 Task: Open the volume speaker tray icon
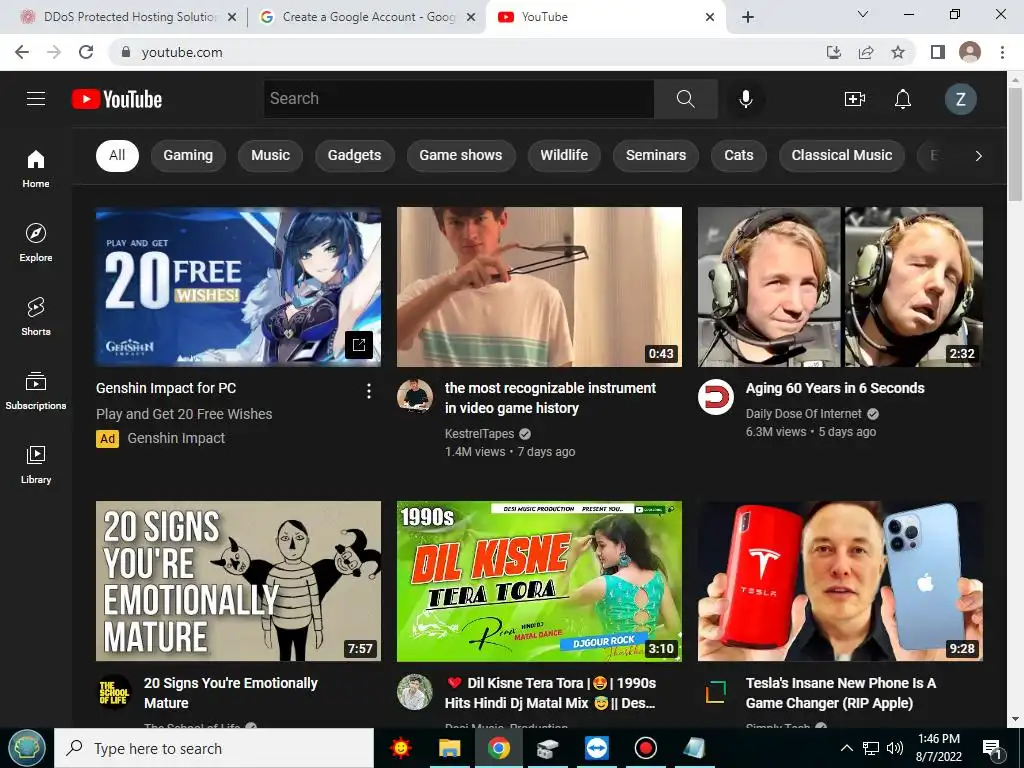pos(895,748)
